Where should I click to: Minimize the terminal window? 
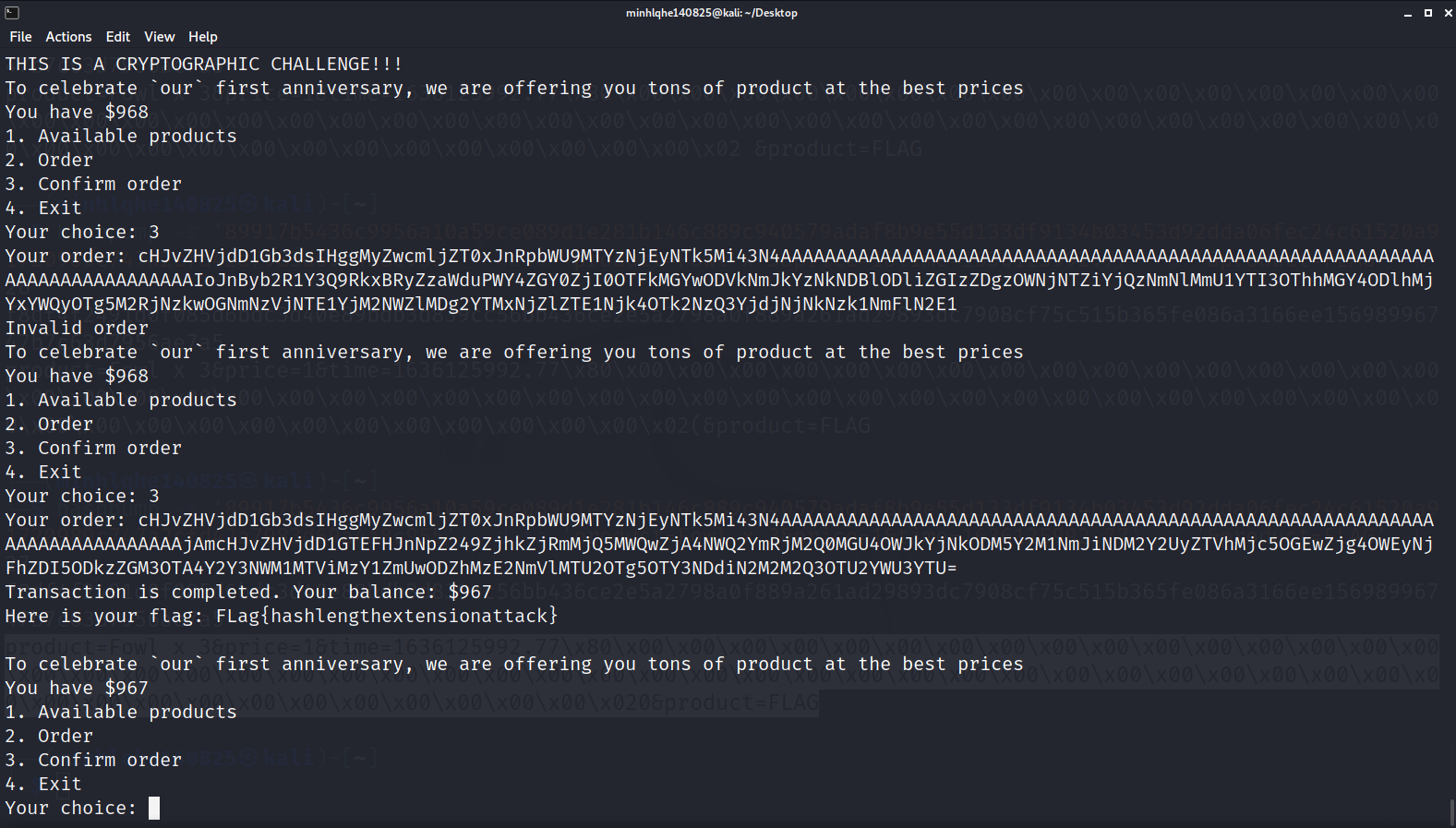[x=1407, y=12]
